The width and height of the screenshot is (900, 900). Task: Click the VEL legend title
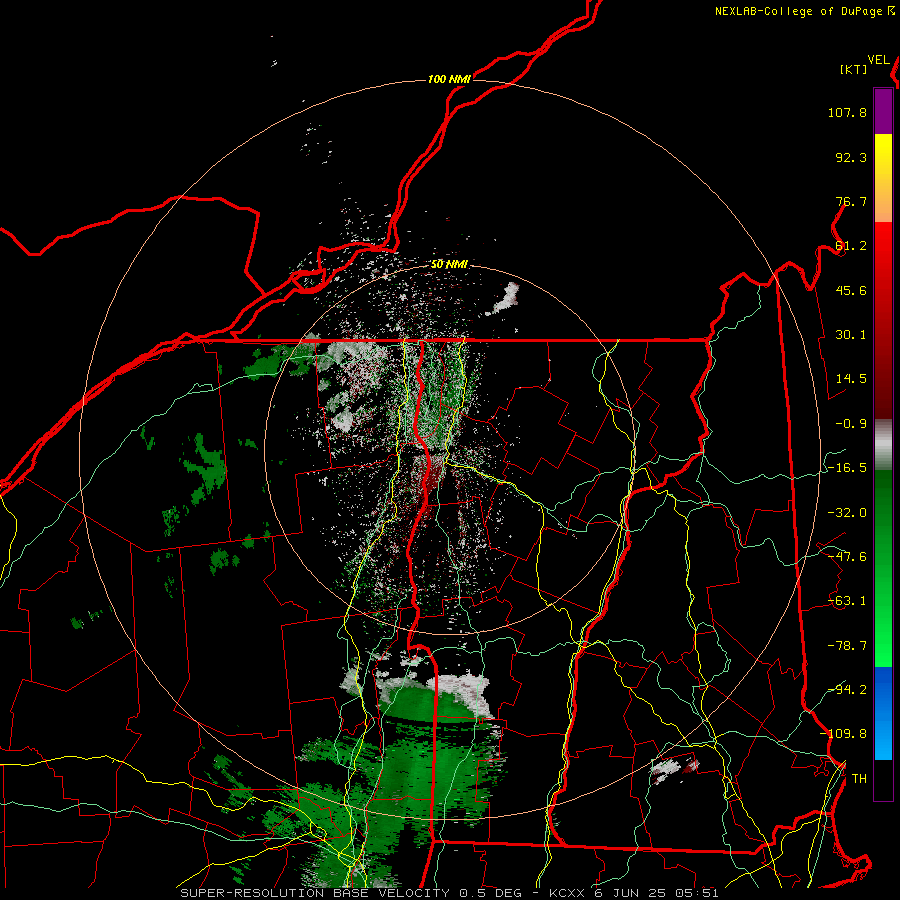878,60
